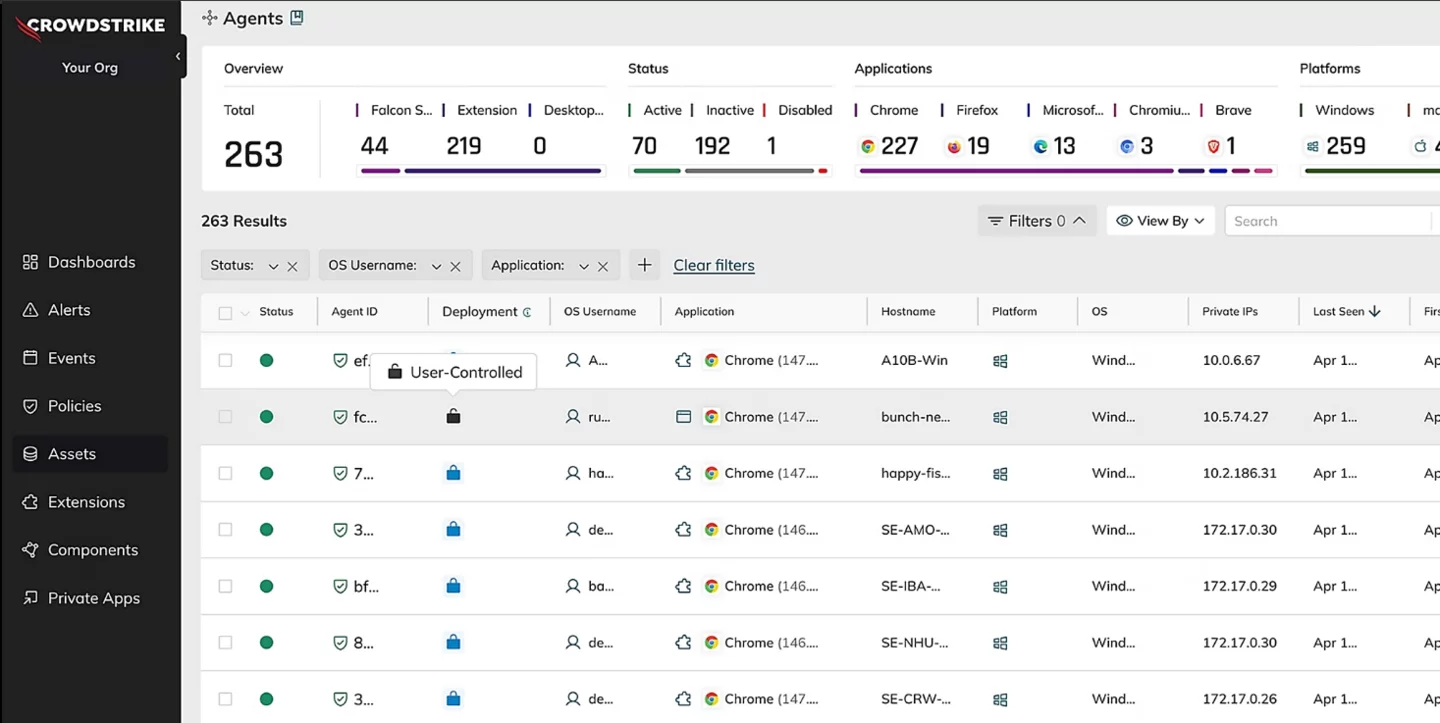
Task: Click the window icon in bunch-ne... Application cell
Action: [x=684, y=417]
